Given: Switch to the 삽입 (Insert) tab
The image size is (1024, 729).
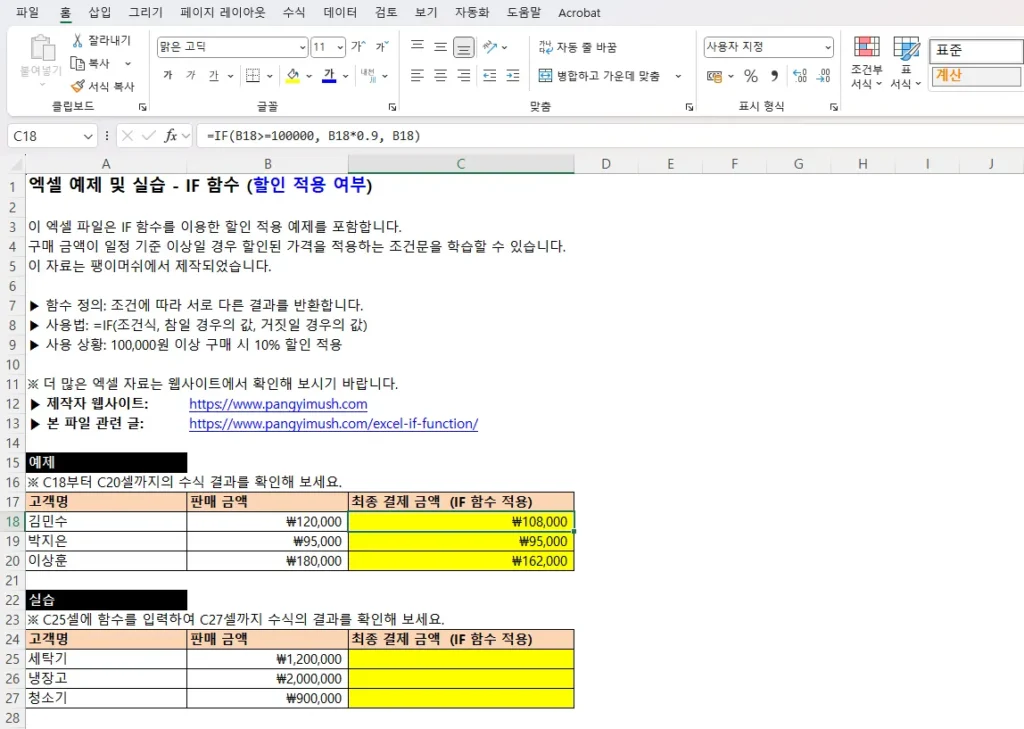Looking at the screenshot, I should pos(100,12).
